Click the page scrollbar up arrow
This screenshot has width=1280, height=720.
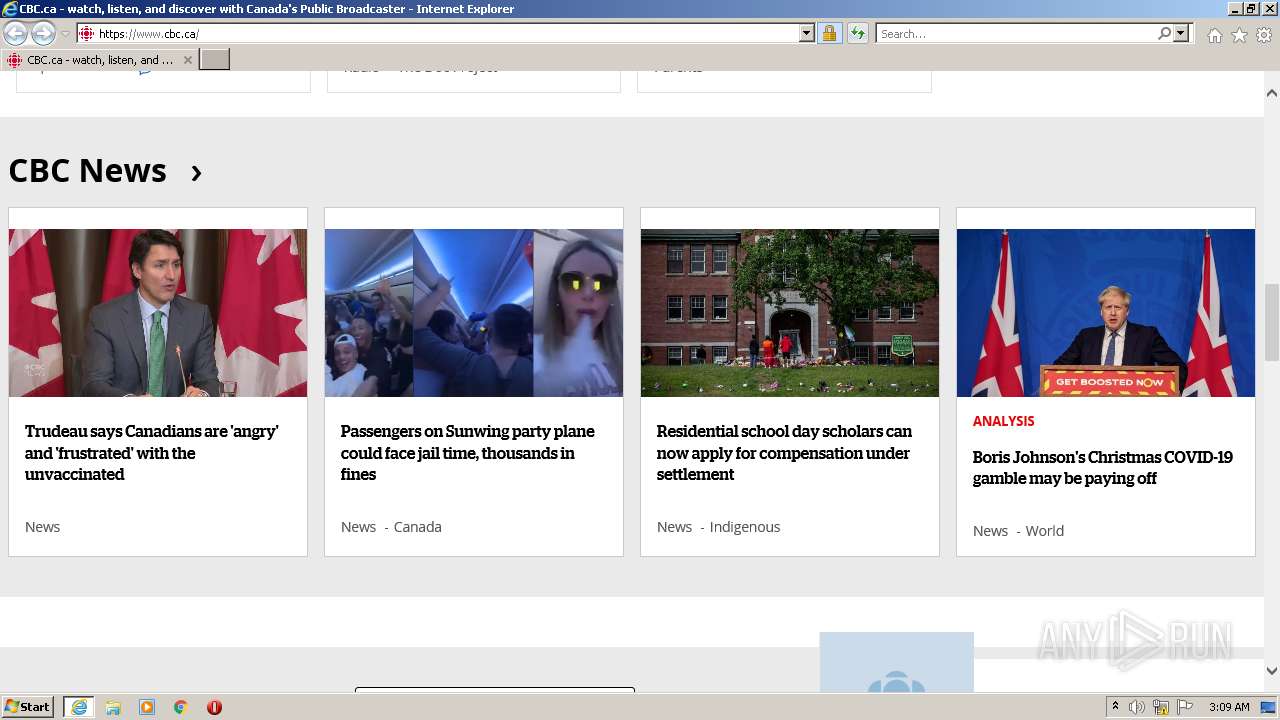(x=1272, y=93)
